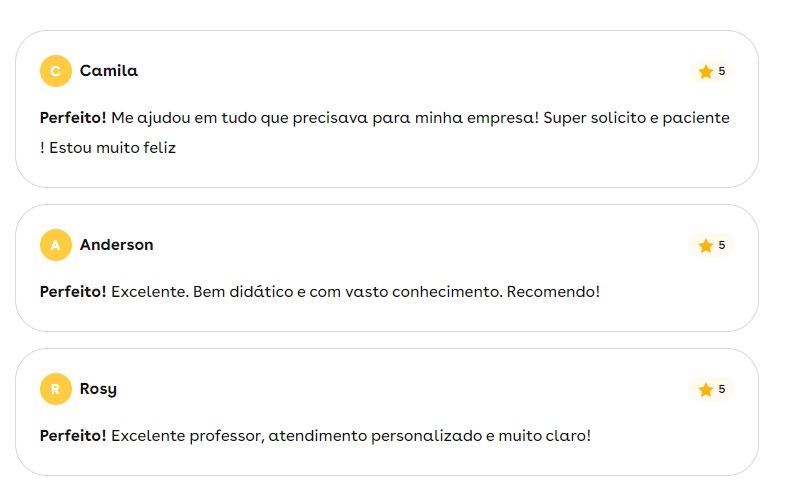Click the star icon on Camila's review
The height and width of the screenshot is (500, 800).
click(706, 71)
